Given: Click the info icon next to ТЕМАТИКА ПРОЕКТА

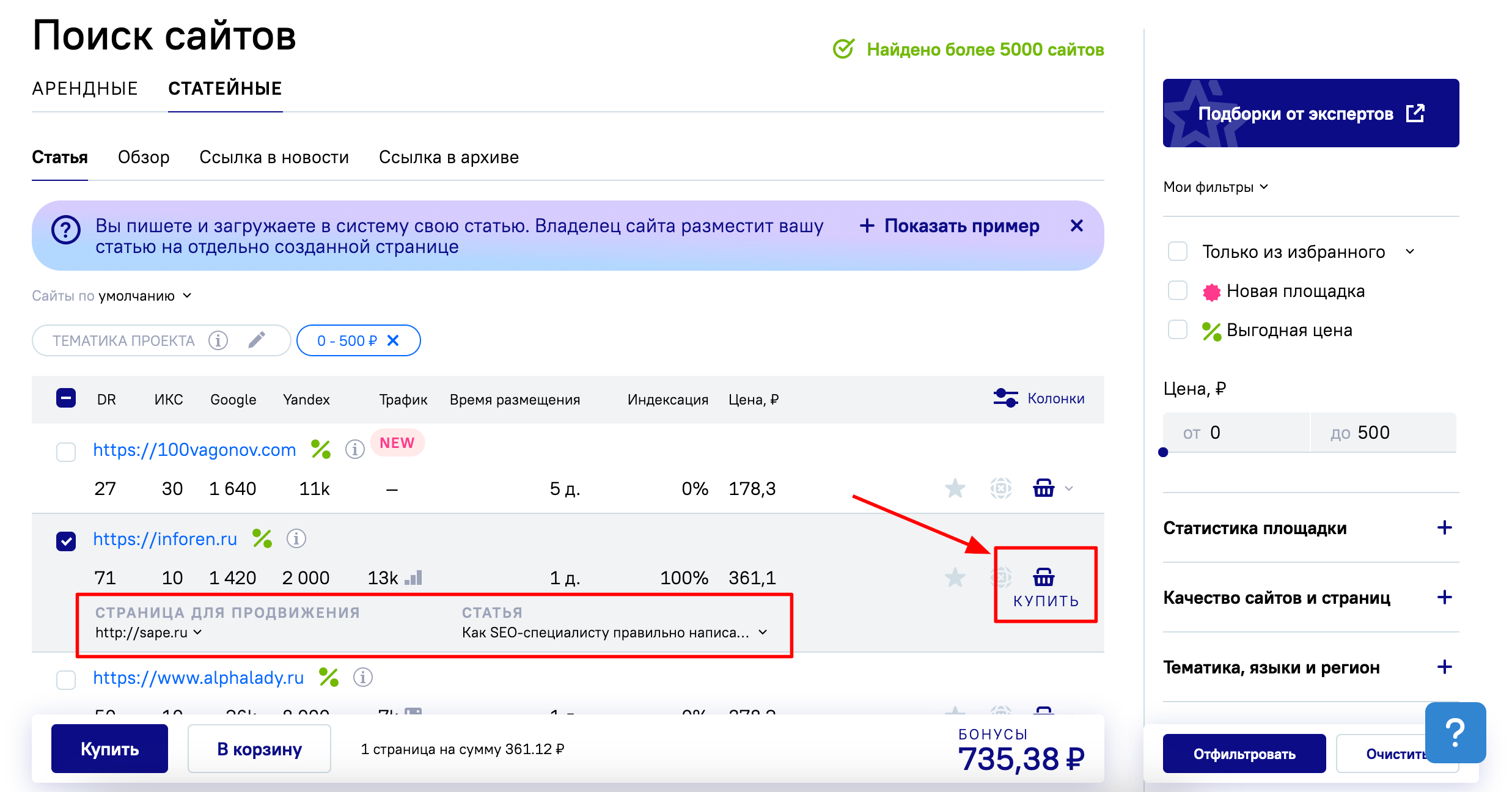Looking at the screenshot, I should click(218, 340).
